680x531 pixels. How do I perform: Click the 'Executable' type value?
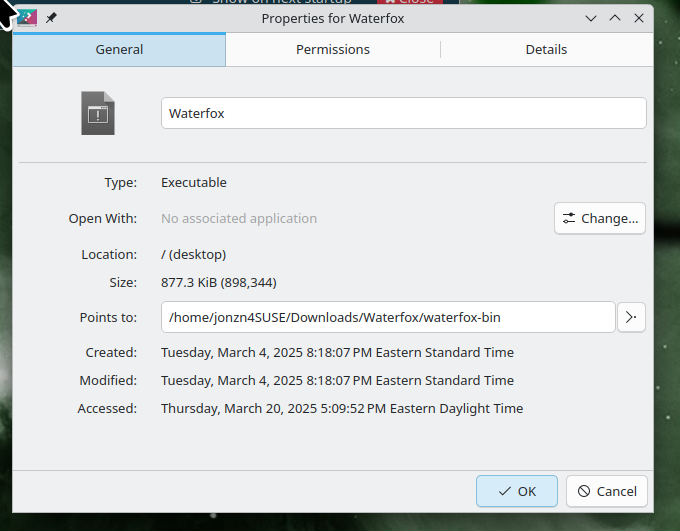[194, 183]
